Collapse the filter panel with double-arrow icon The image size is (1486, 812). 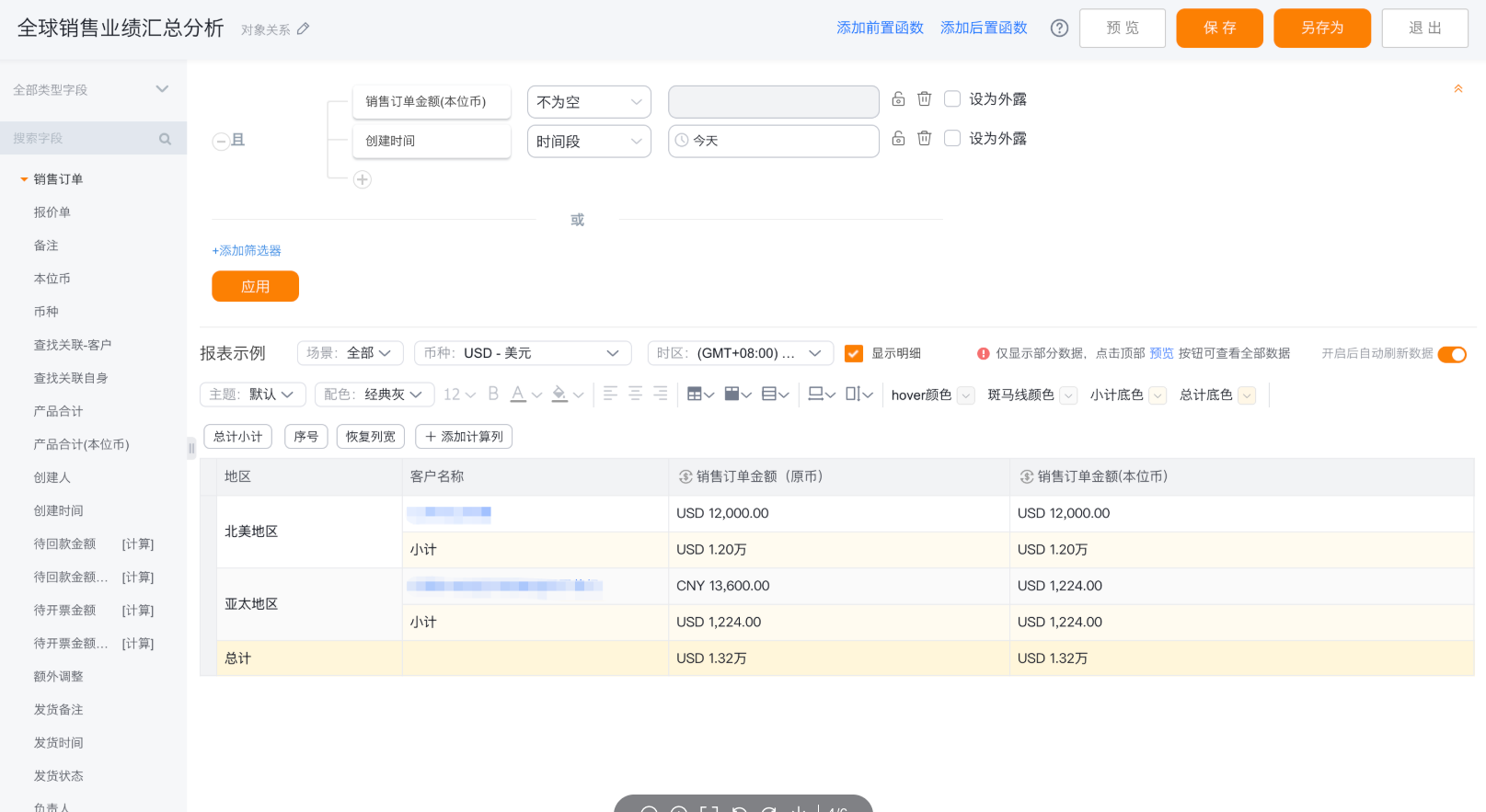coord(1457,89)
